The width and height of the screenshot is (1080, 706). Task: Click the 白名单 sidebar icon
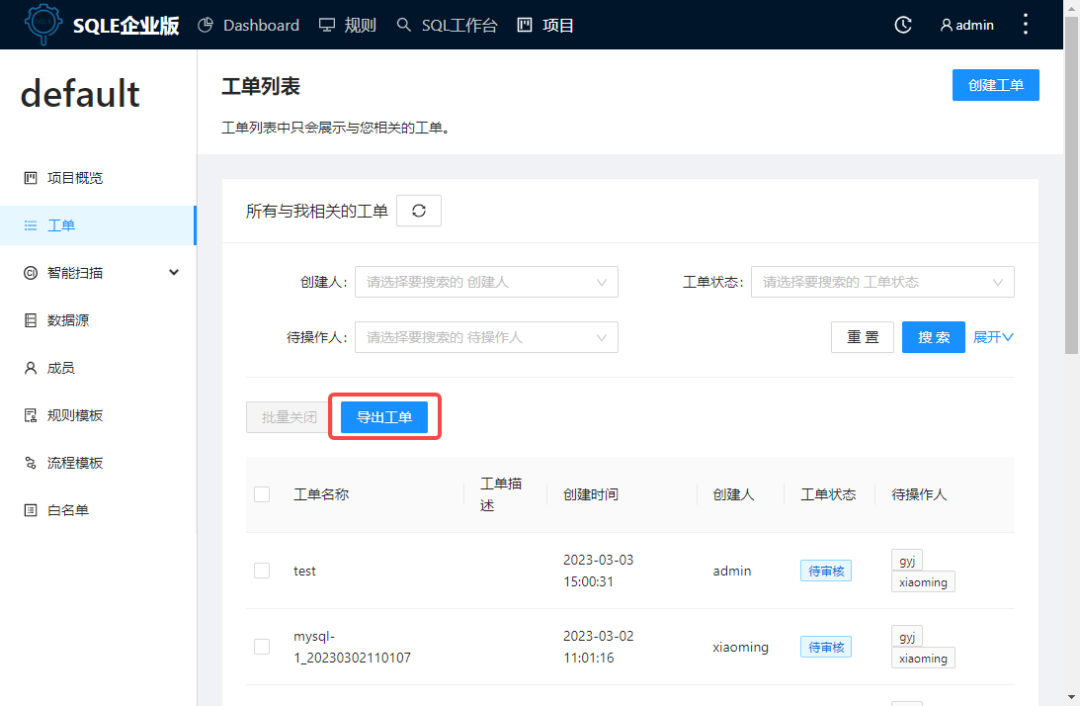[x=30, y=510]
